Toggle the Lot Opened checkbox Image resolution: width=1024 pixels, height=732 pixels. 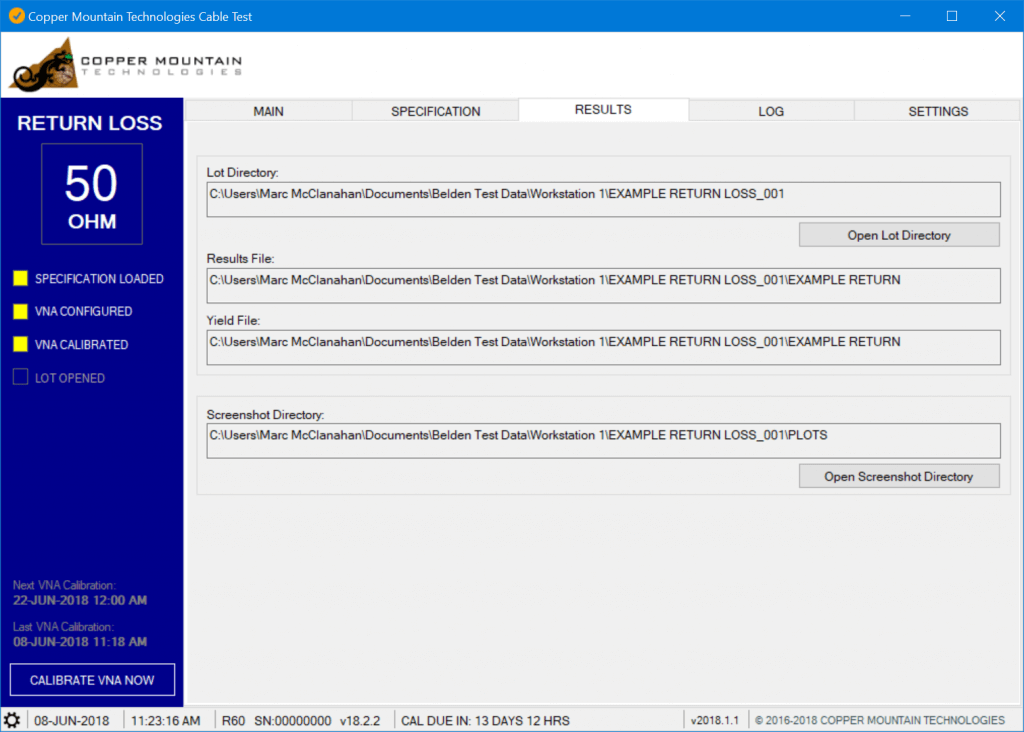tap(20, 378)
